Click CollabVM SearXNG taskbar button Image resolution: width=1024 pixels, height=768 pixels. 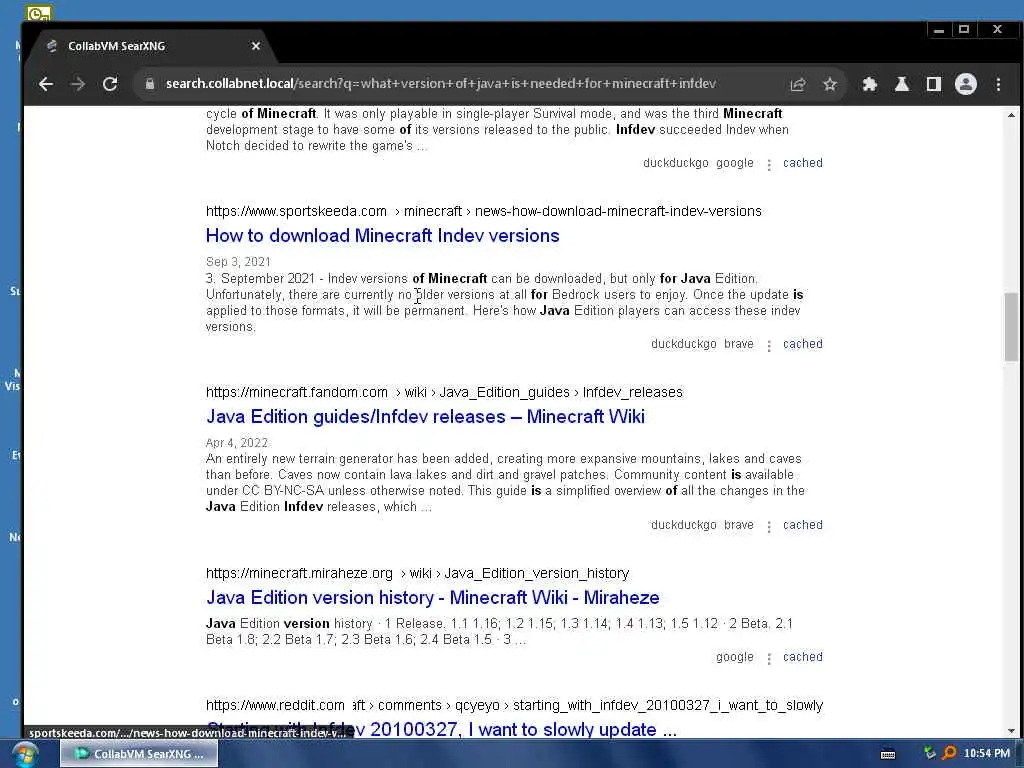click(x=139, y=754)
